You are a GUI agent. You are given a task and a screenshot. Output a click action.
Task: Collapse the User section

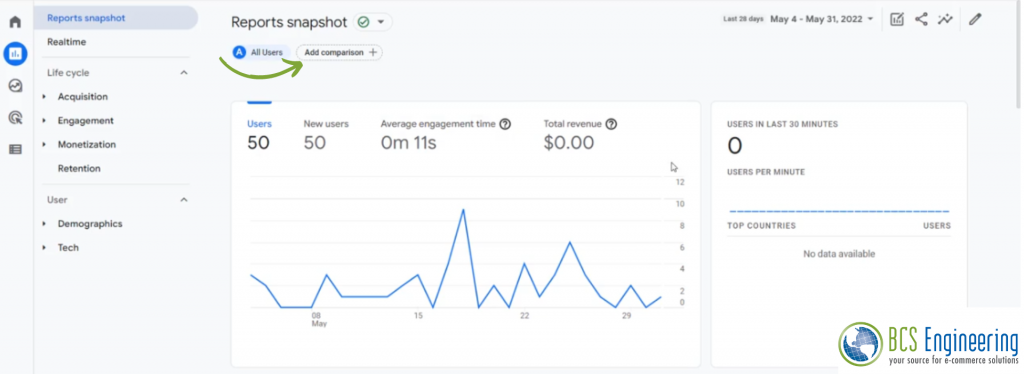click(184, 200)
